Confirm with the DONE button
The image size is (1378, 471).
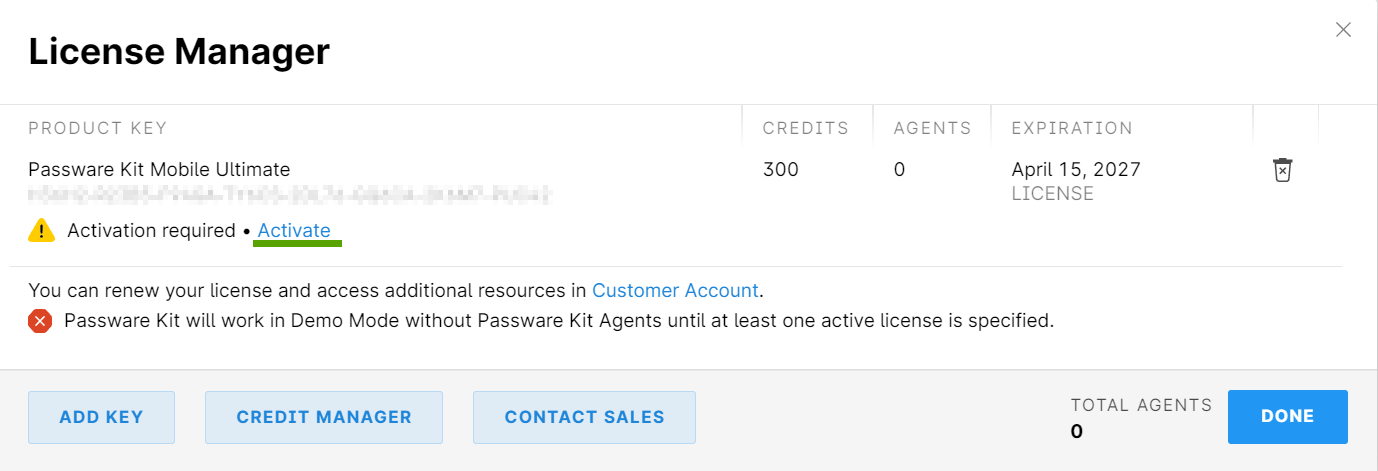tap(1288, 416)
